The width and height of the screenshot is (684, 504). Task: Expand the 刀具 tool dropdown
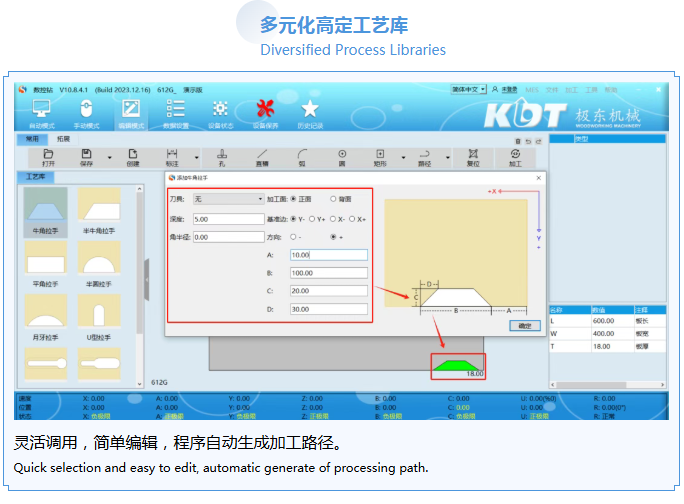coord(260,199)
